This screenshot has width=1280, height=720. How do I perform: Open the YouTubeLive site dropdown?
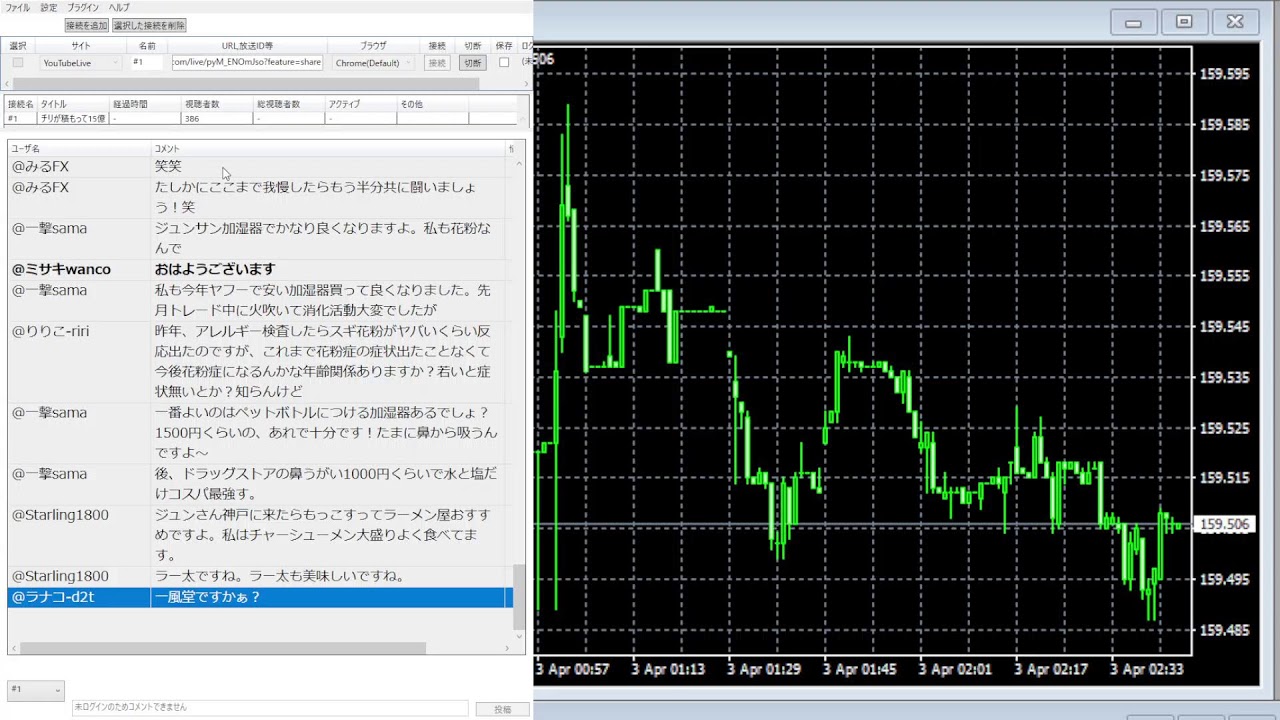(x=80, y=62)
